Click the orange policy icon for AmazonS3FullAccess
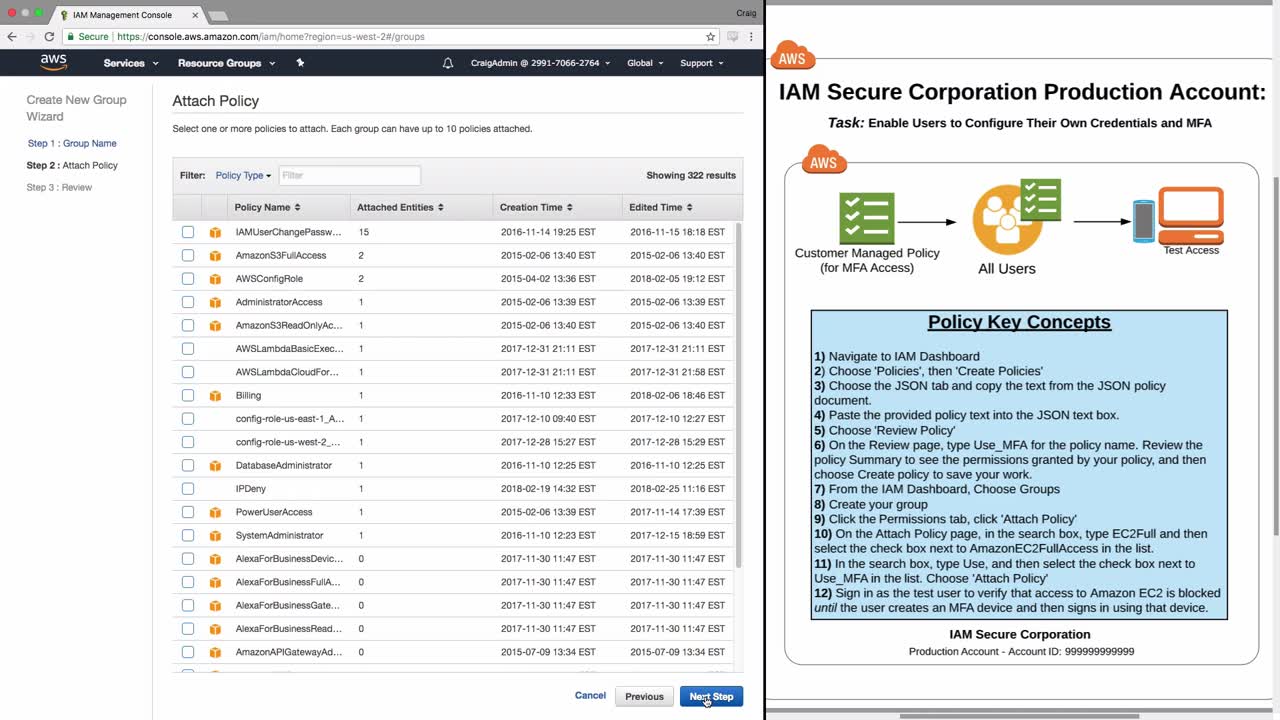1280x720 pixels. click(x=215, y=256)
